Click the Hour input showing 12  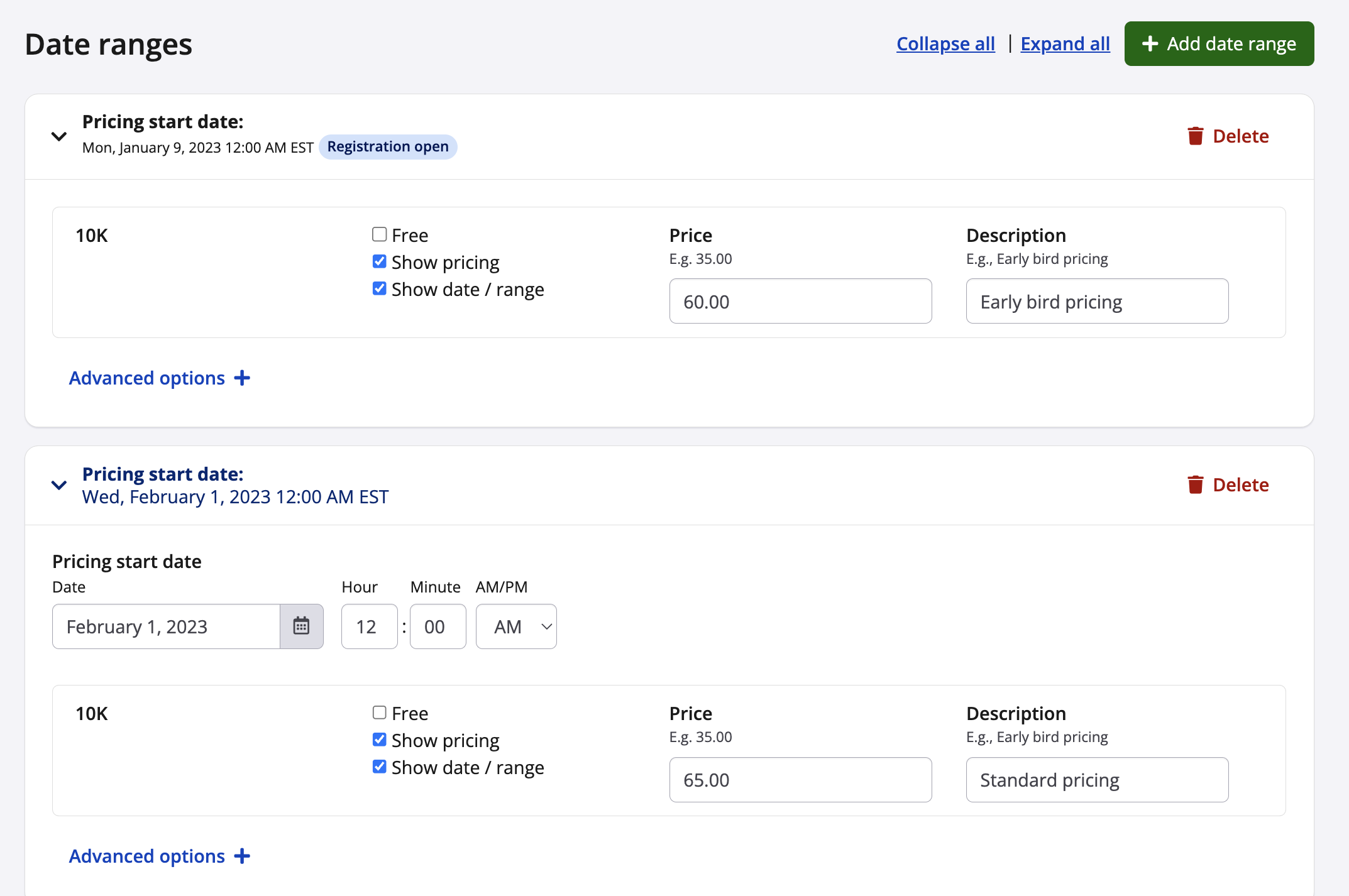click(x=369, y=626)
